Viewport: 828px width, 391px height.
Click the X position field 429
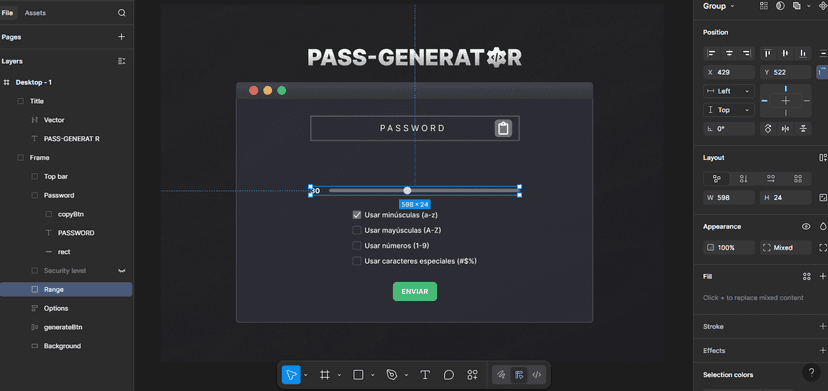pyautogui.click(x=729, y=72)
